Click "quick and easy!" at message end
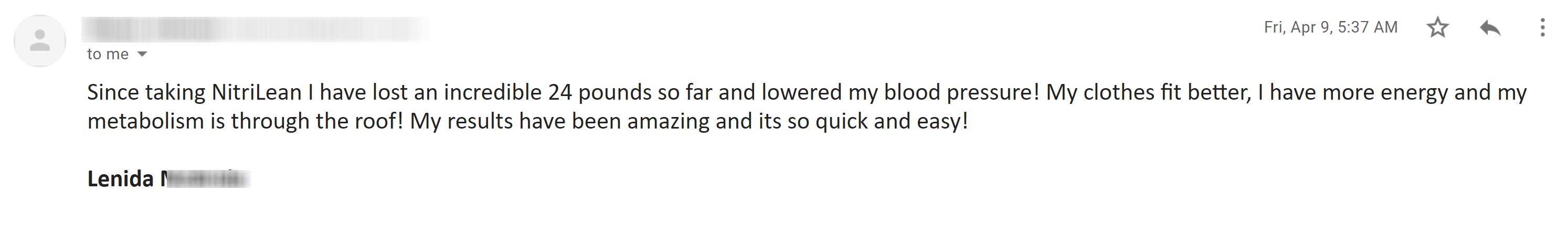This screenshot has height=244, width=1568. (x=891, y=122)
